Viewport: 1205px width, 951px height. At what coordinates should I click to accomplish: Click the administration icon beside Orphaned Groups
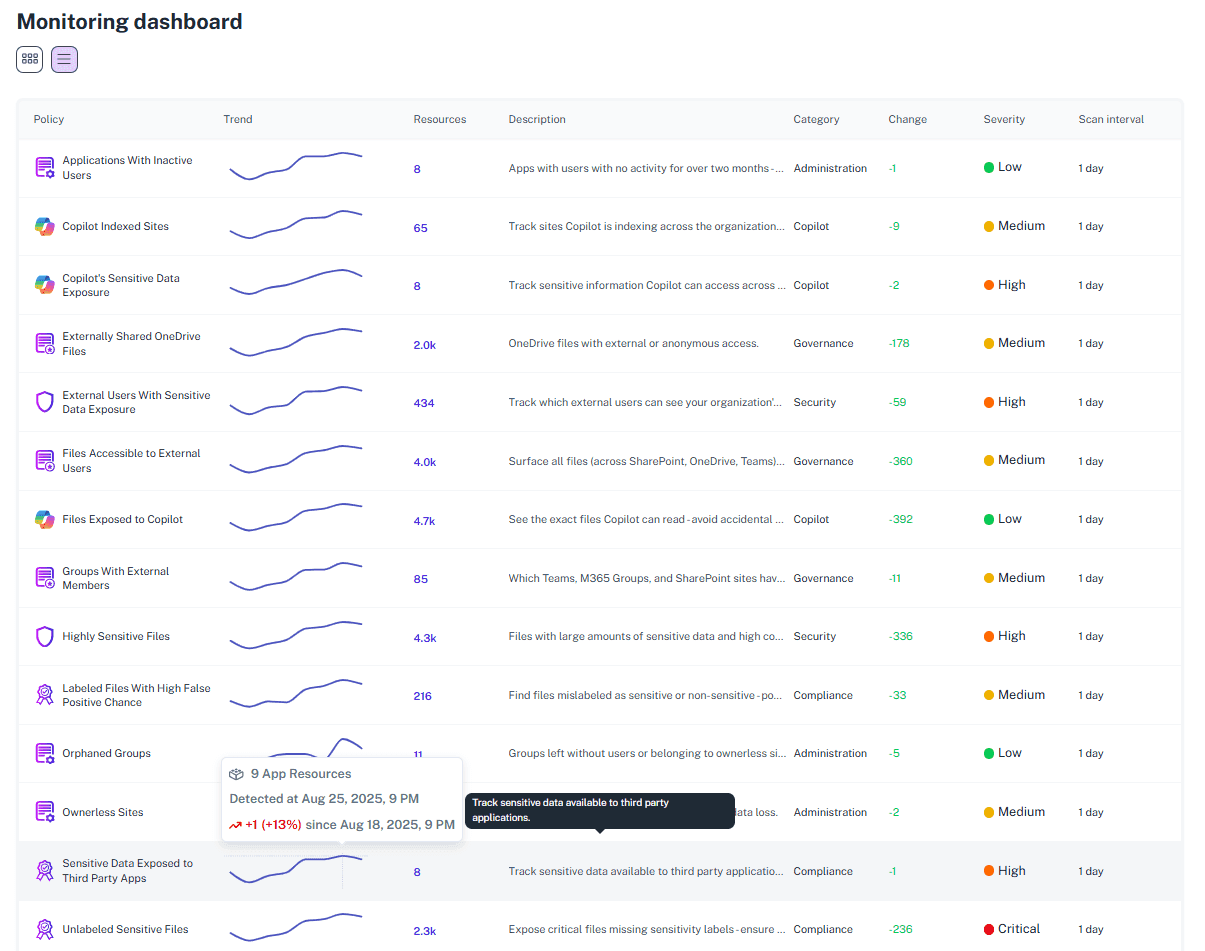[x=44, y=753]
